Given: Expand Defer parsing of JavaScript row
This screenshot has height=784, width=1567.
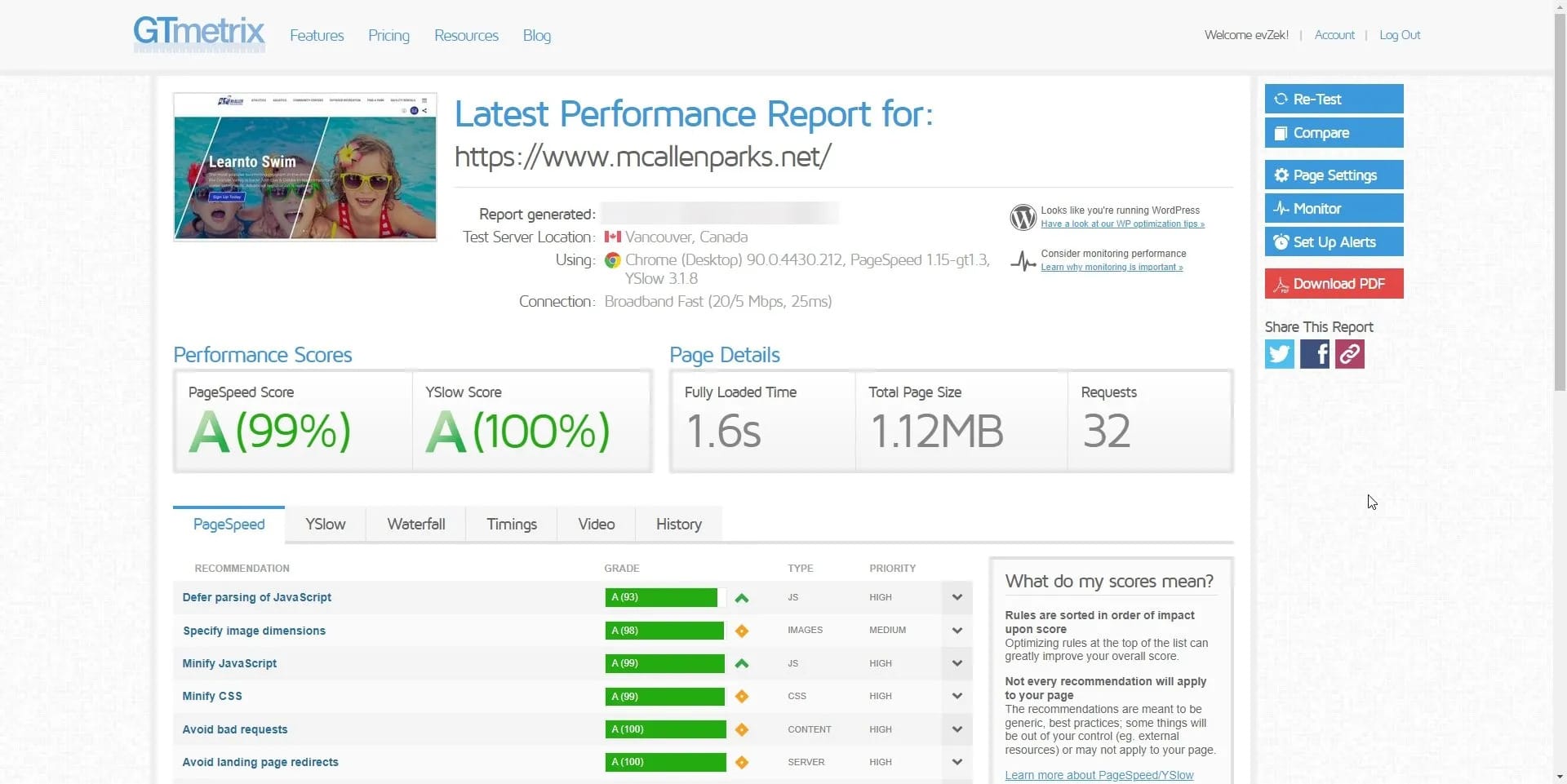Looking at the screenshot, I should coord(957,597).
